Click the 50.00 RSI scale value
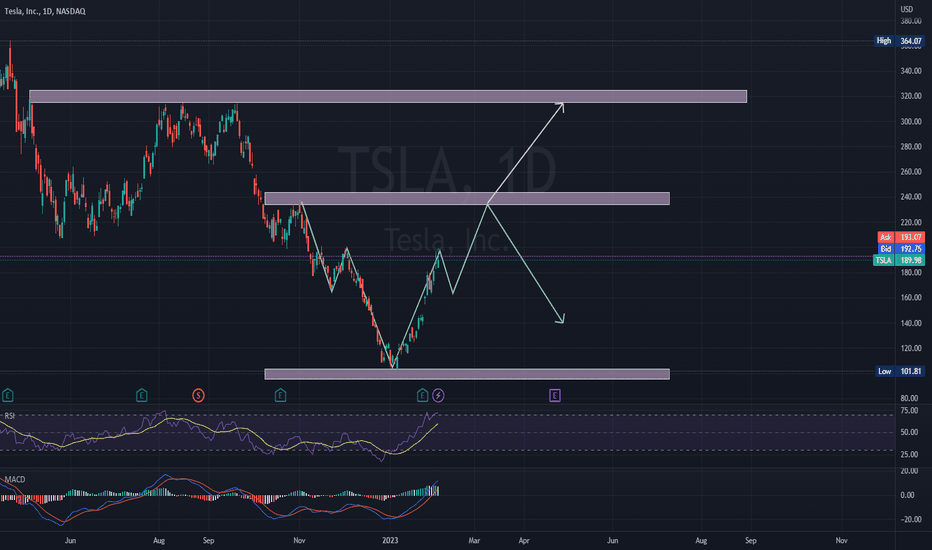This screenshot has height=550, width=932. (x=909, y=432)
